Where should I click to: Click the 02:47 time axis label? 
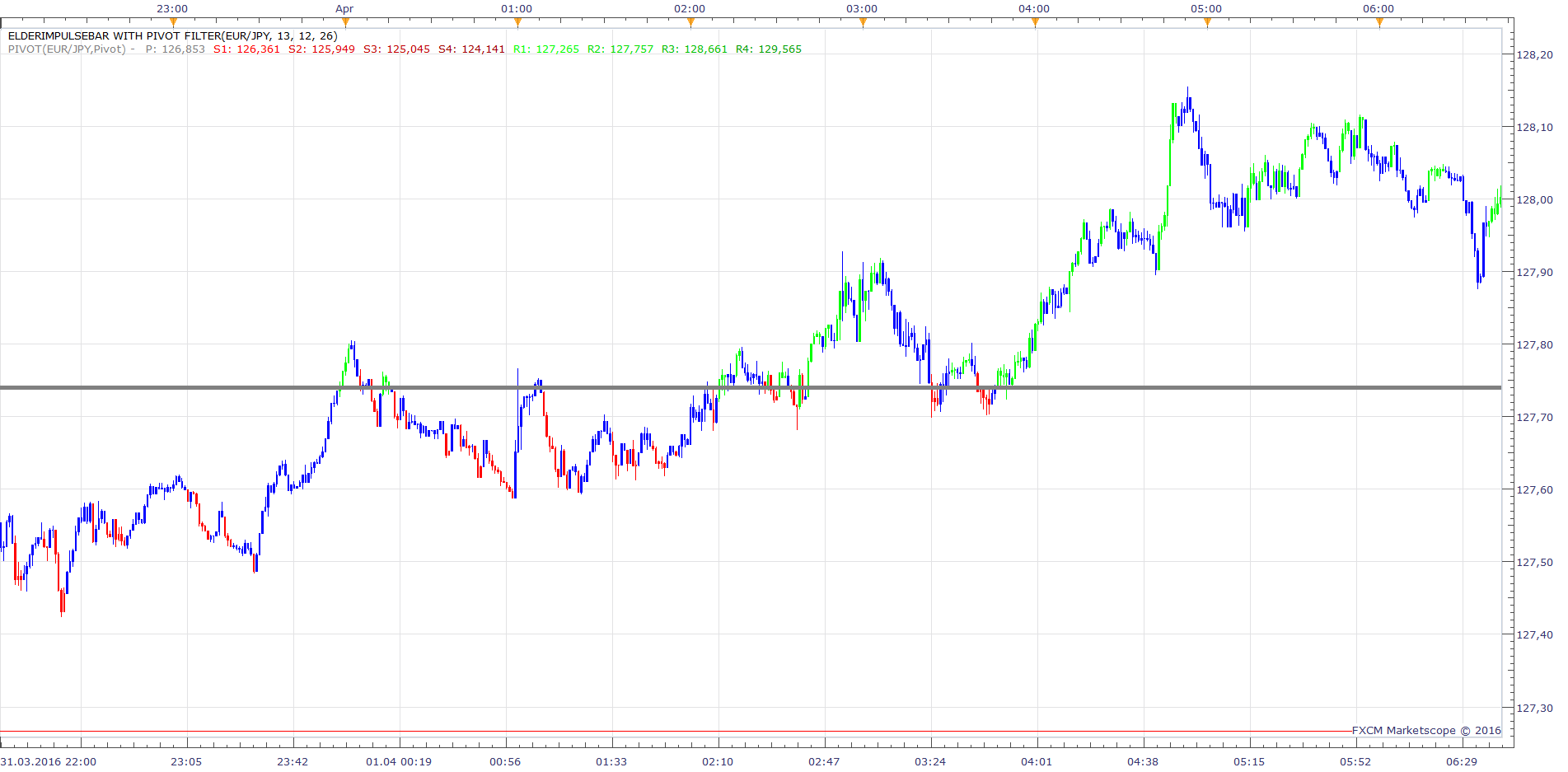824,761
